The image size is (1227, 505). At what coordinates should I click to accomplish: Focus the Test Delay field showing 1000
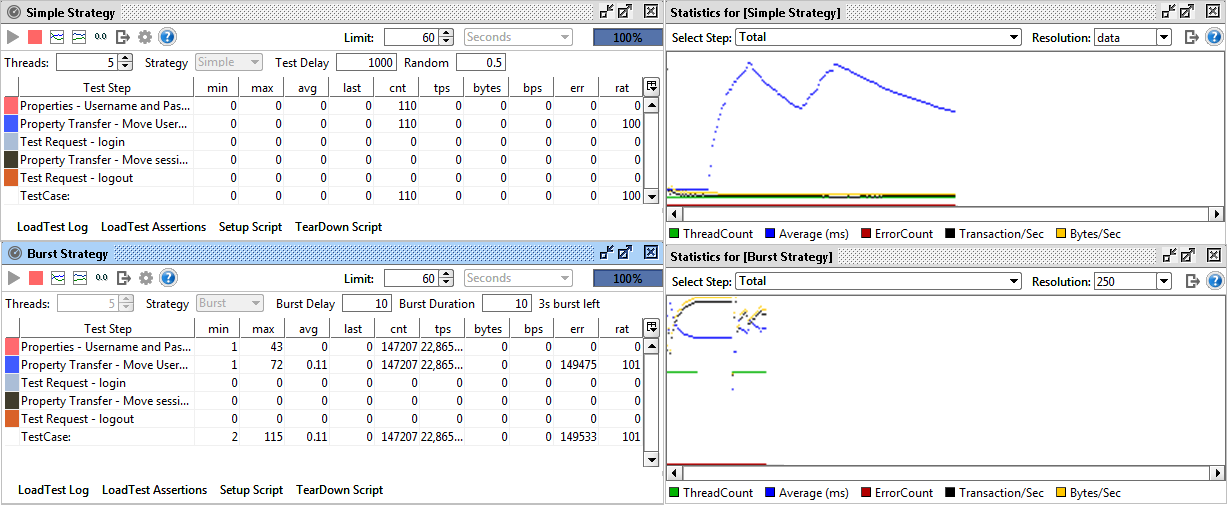pos(366,62)
